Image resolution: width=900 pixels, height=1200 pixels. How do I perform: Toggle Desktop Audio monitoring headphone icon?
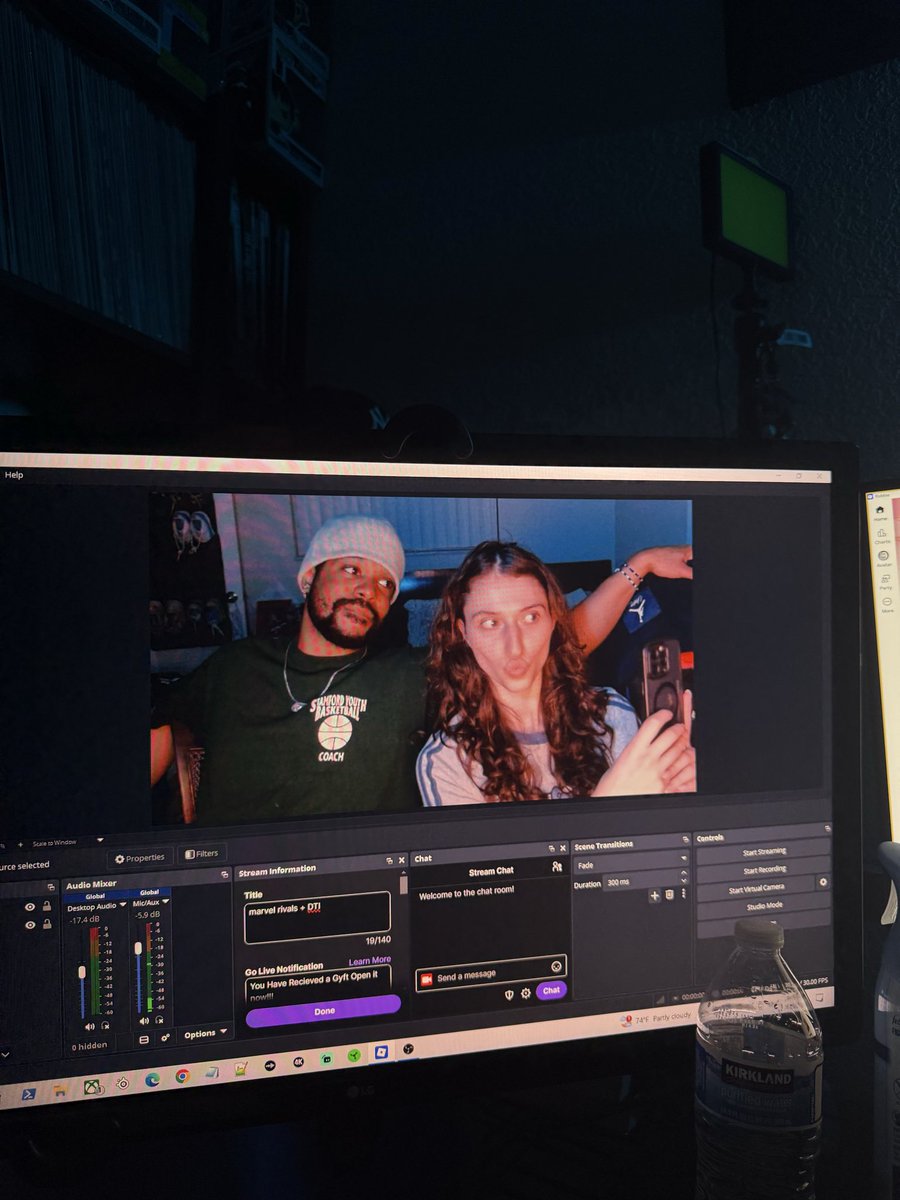point(105,1025)
